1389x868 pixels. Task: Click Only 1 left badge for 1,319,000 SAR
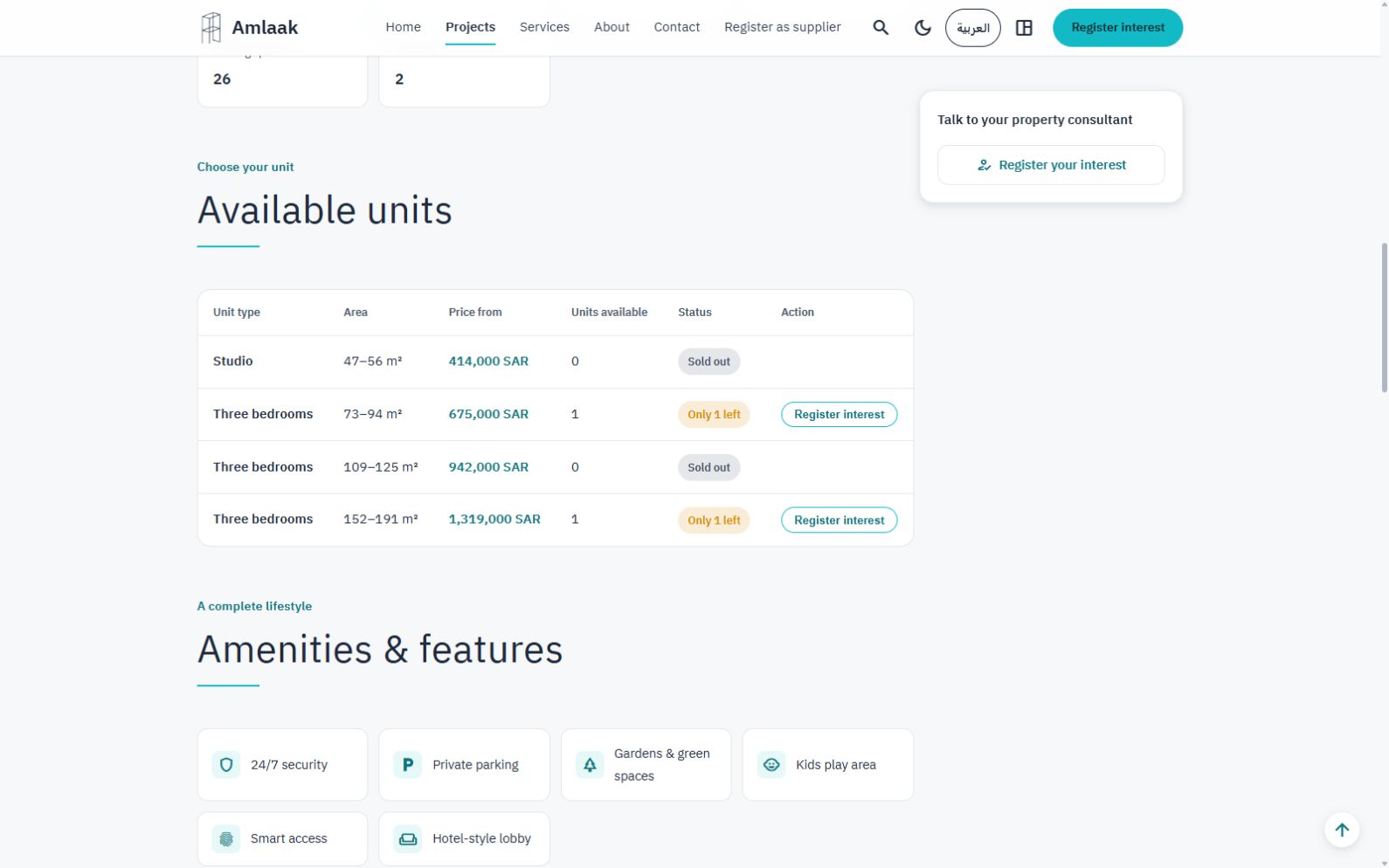[714, 520]
